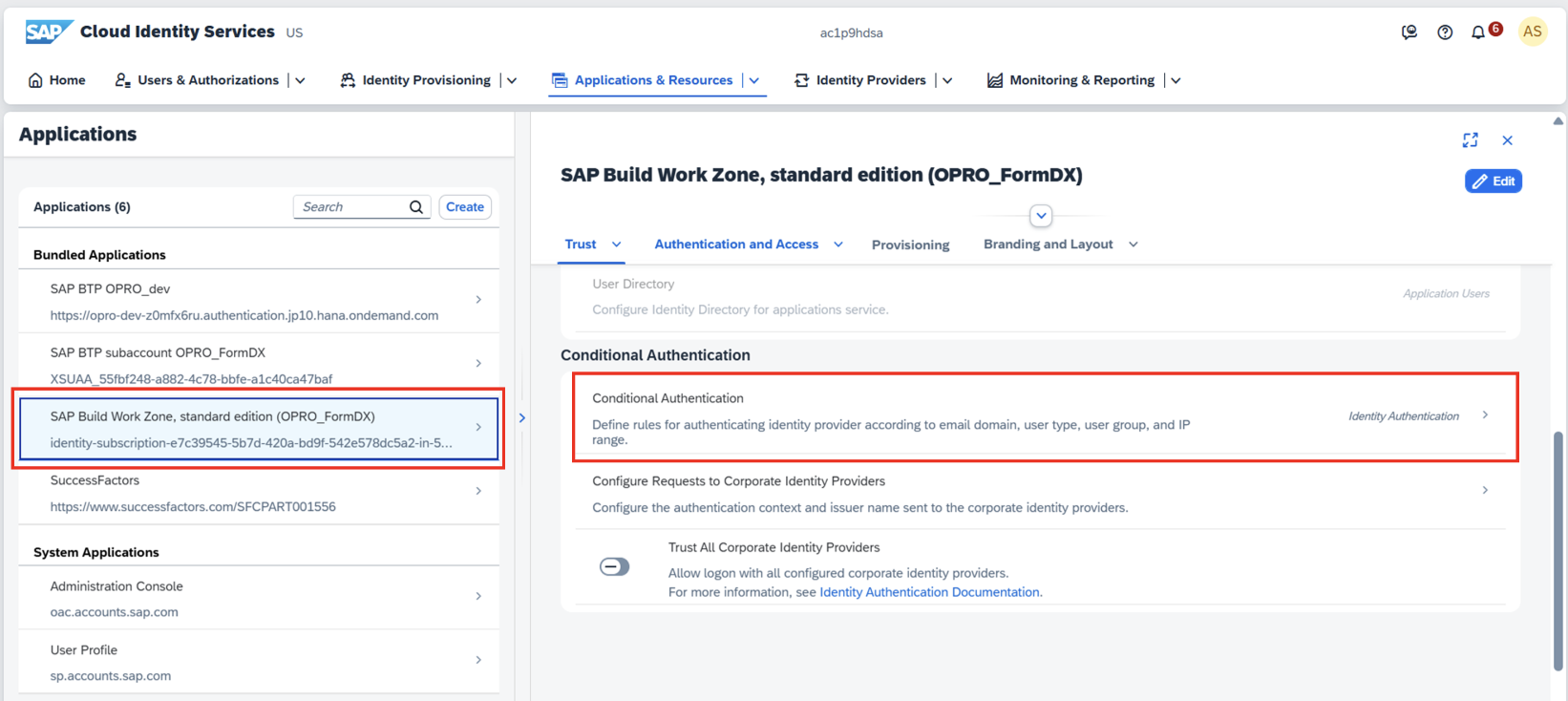Switch to the Provisioning tab
The image size is (1568, 701).
pos(910,244)
